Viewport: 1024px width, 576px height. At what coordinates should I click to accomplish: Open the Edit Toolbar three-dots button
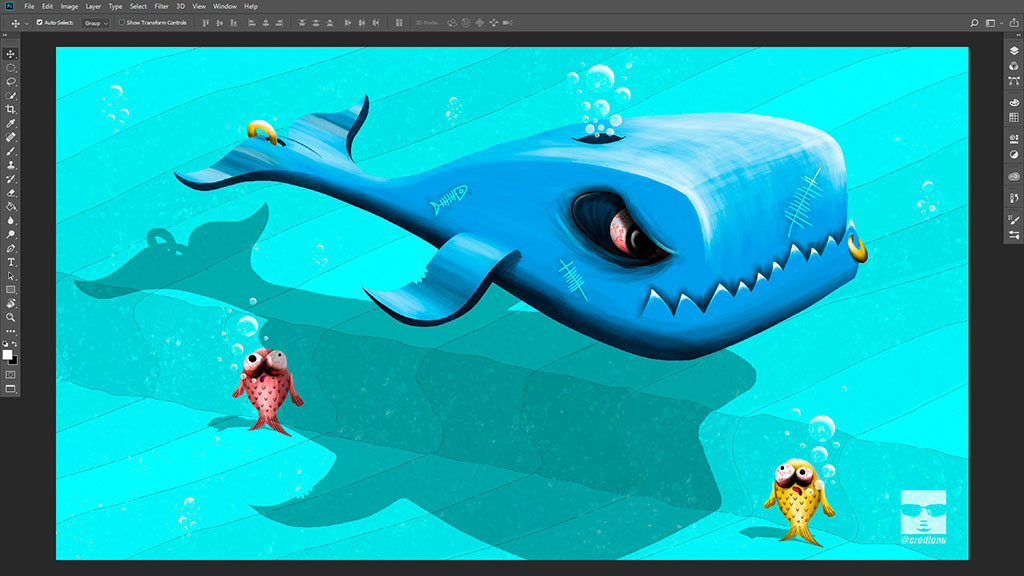pos(10,331)
